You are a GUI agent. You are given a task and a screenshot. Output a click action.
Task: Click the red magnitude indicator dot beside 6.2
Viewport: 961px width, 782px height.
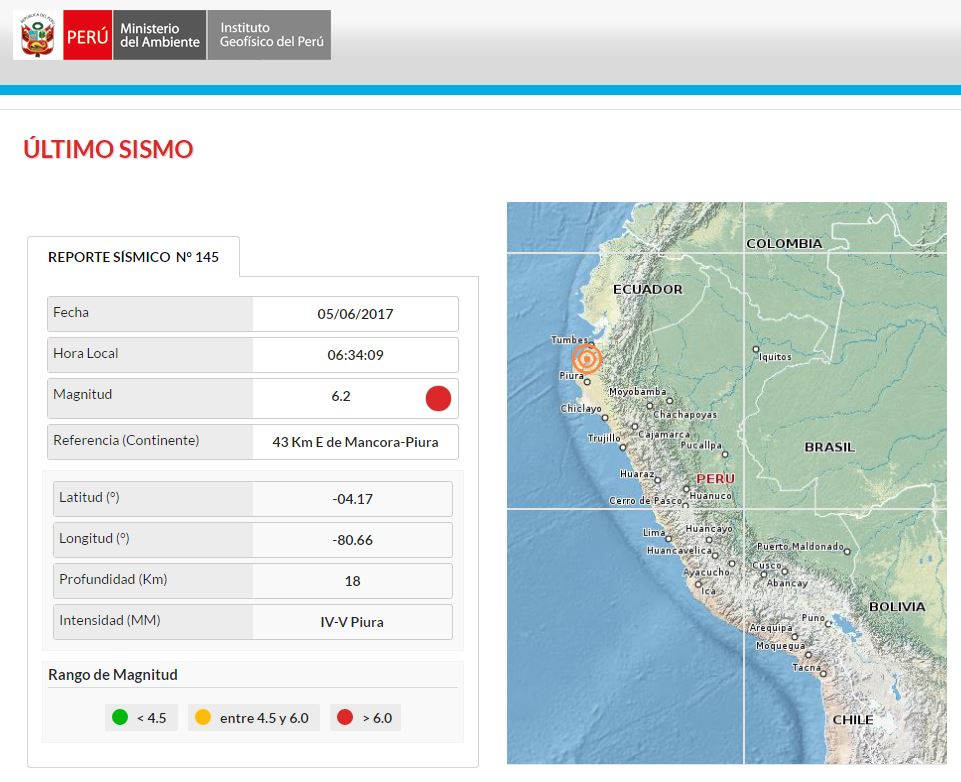pyautogui.click(x=438, y=398)
